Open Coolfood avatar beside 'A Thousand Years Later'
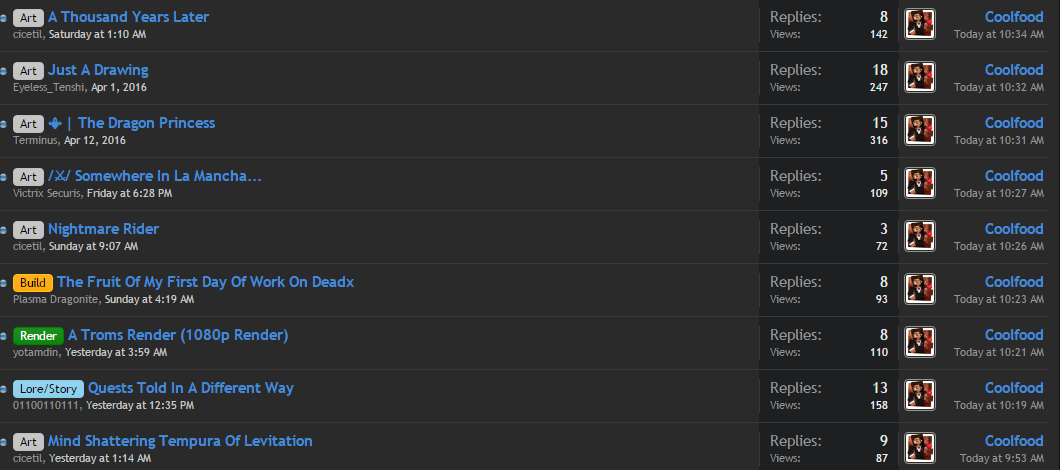The height and width of the screenshot is (470, 1060). [919, 25]
